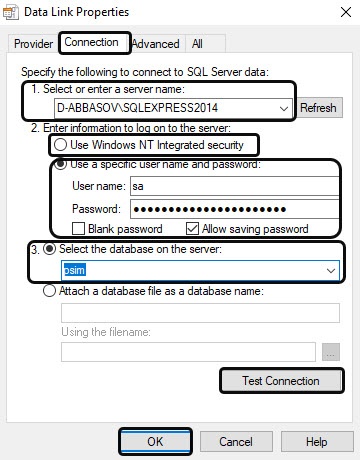Refresh the server list
The height and width of the screenshot is (460, 360).
318,108
